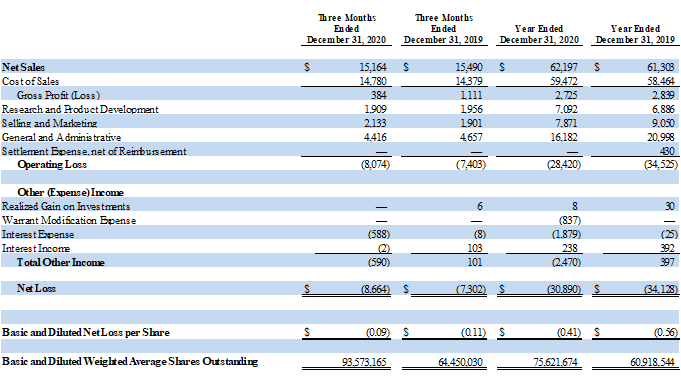Image resolution: width=681 pixels, height=377 pixels.
Task: Select the 'Operating Loss' label
Action: tap(52, 165)
